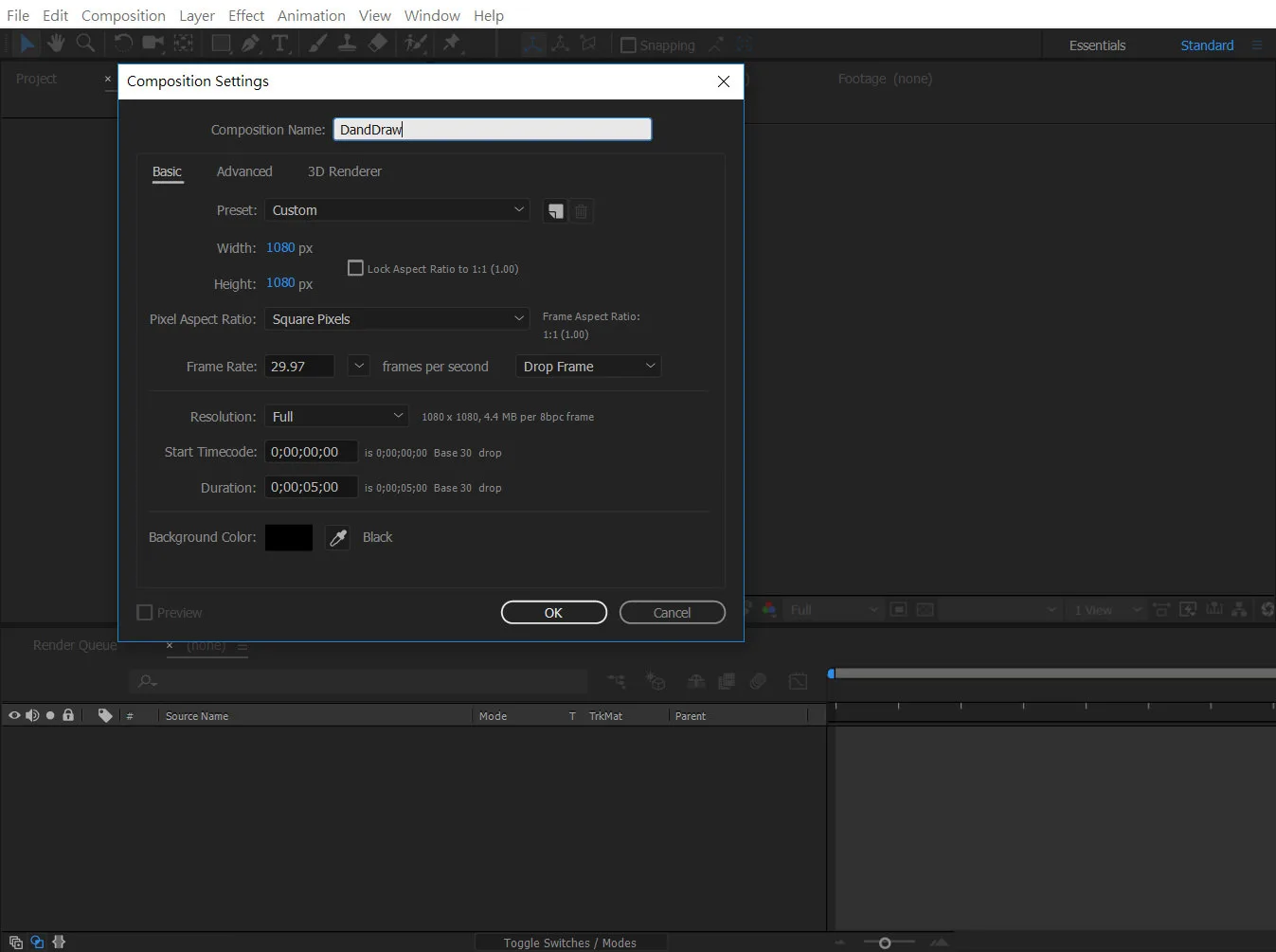This screenshot has height=952, width=1276.
Task: Select the Hand tool in toolbar
Action: click(56, 44)
